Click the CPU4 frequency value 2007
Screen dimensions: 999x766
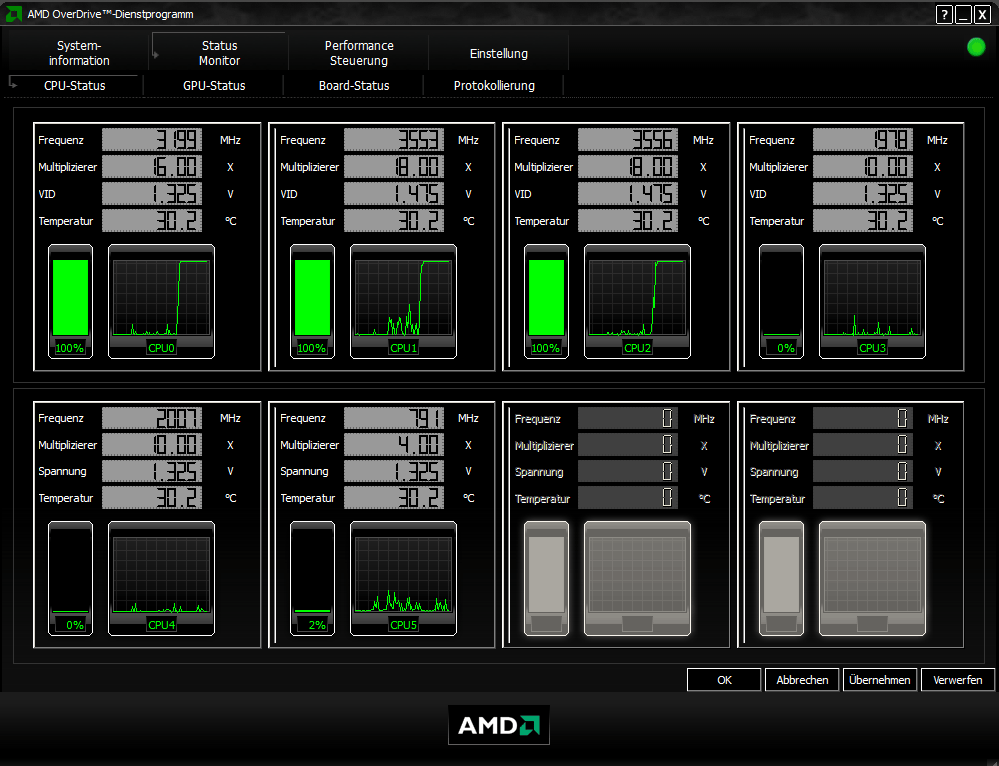[x=152, y=418]
